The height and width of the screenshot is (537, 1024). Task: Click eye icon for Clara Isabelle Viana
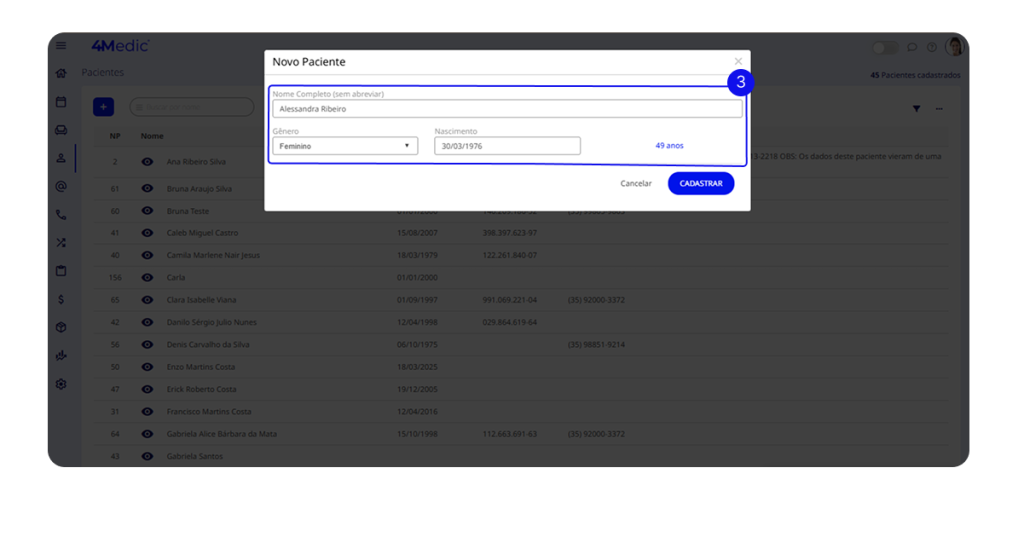[147, 300]
